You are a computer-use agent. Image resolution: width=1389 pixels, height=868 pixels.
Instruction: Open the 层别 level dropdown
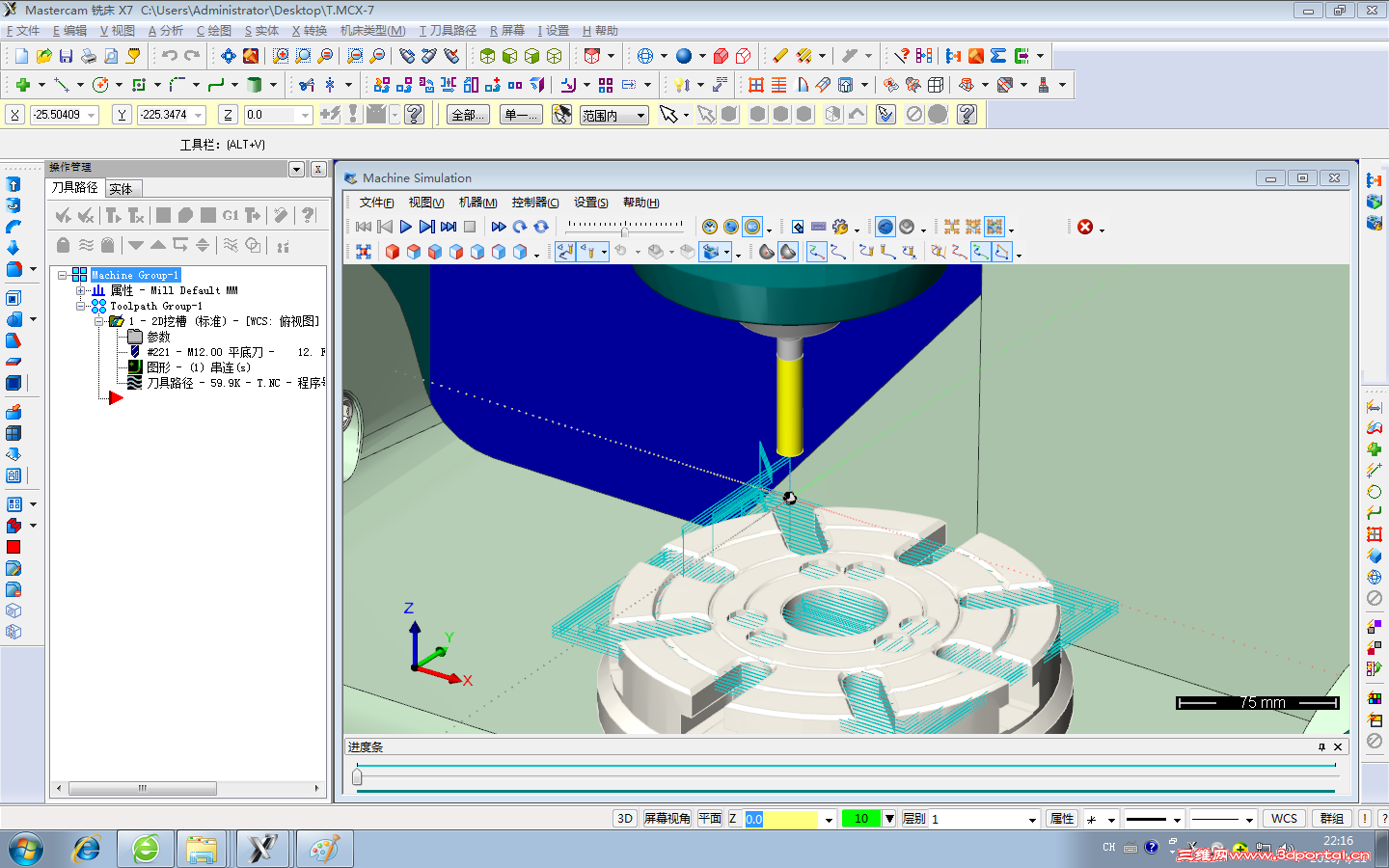(x=1032, y=819)
